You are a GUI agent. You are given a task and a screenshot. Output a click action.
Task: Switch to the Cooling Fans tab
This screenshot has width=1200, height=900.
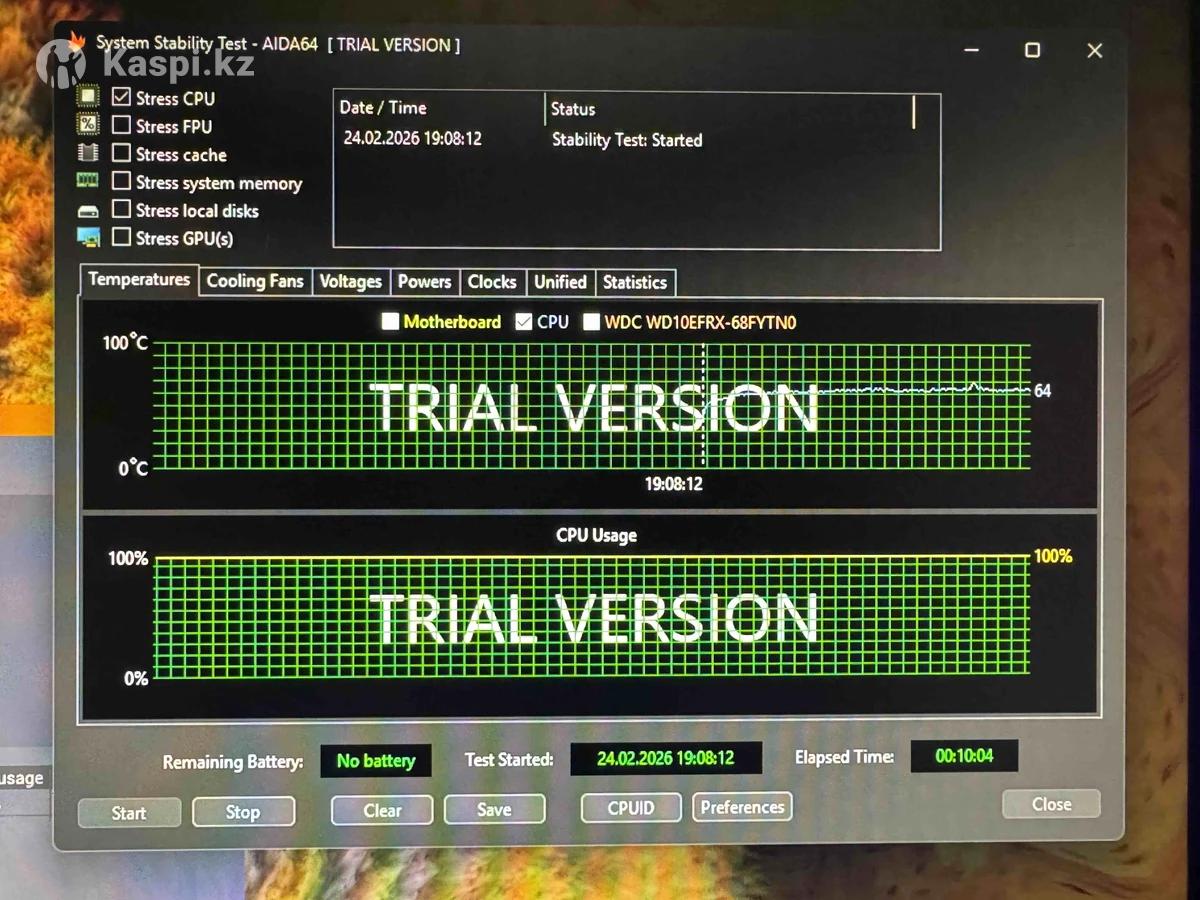point(255,282)
